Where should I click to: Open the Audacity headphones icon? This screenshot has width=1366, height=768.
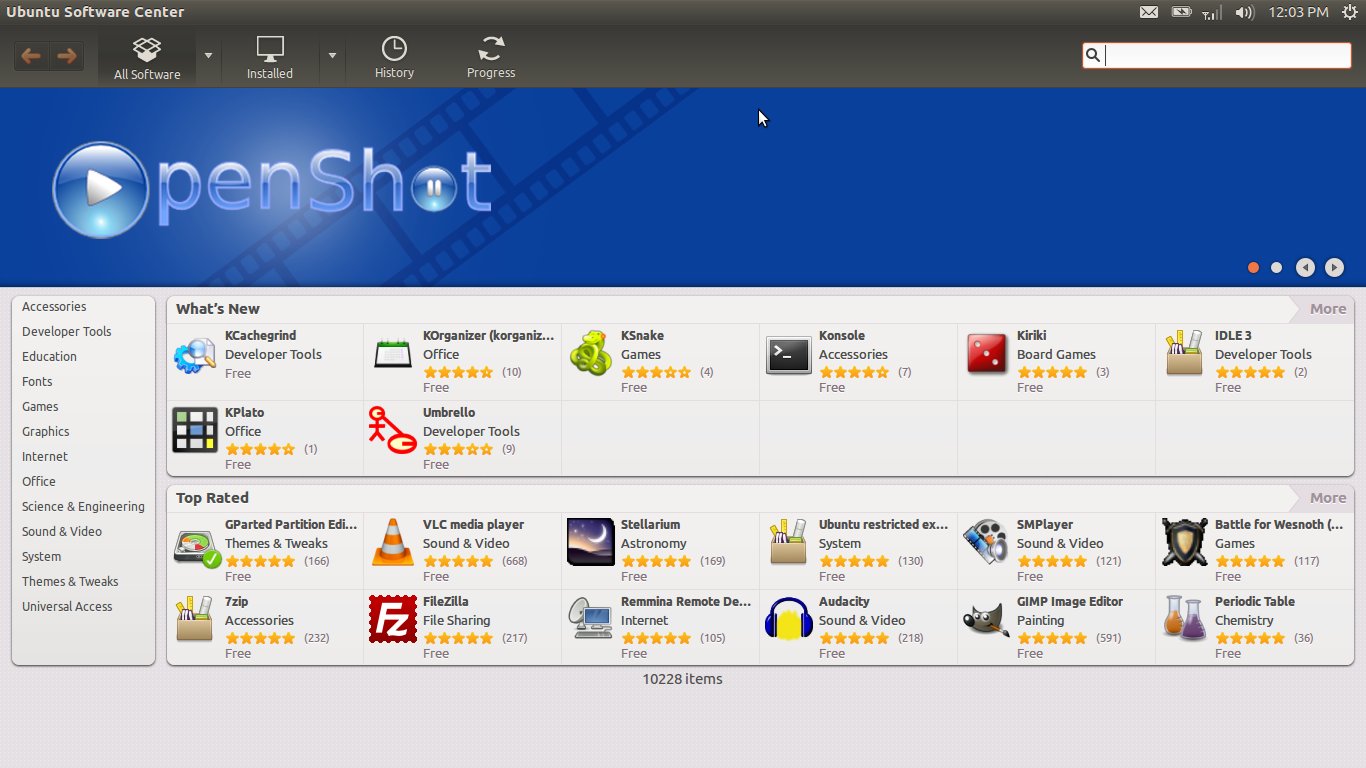click(x=789, y=619)
